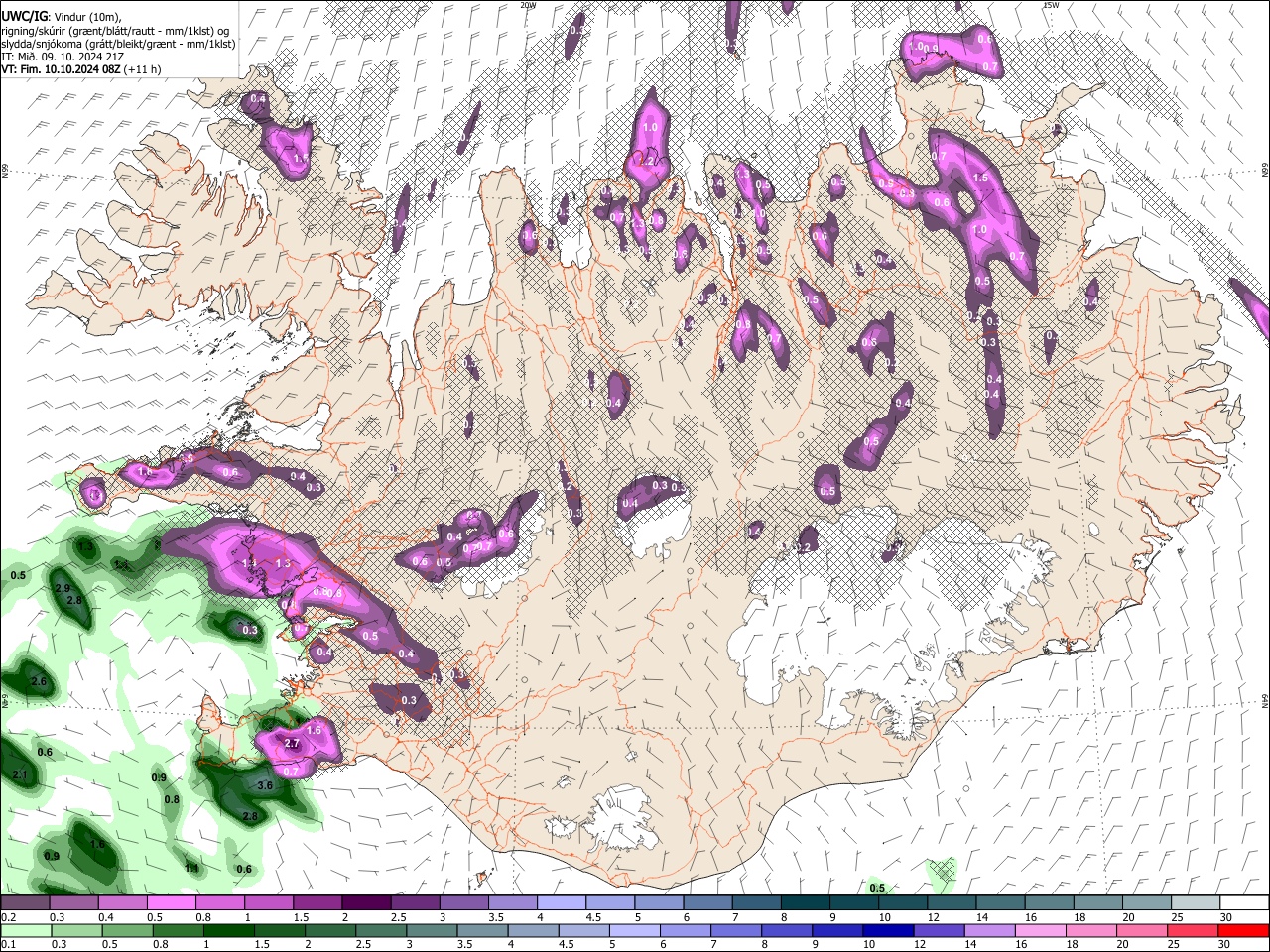The height and width of the screenshot is (952, 1270).
Task: Select the "rigning/skúrir" legend description line
Action: 115,30
